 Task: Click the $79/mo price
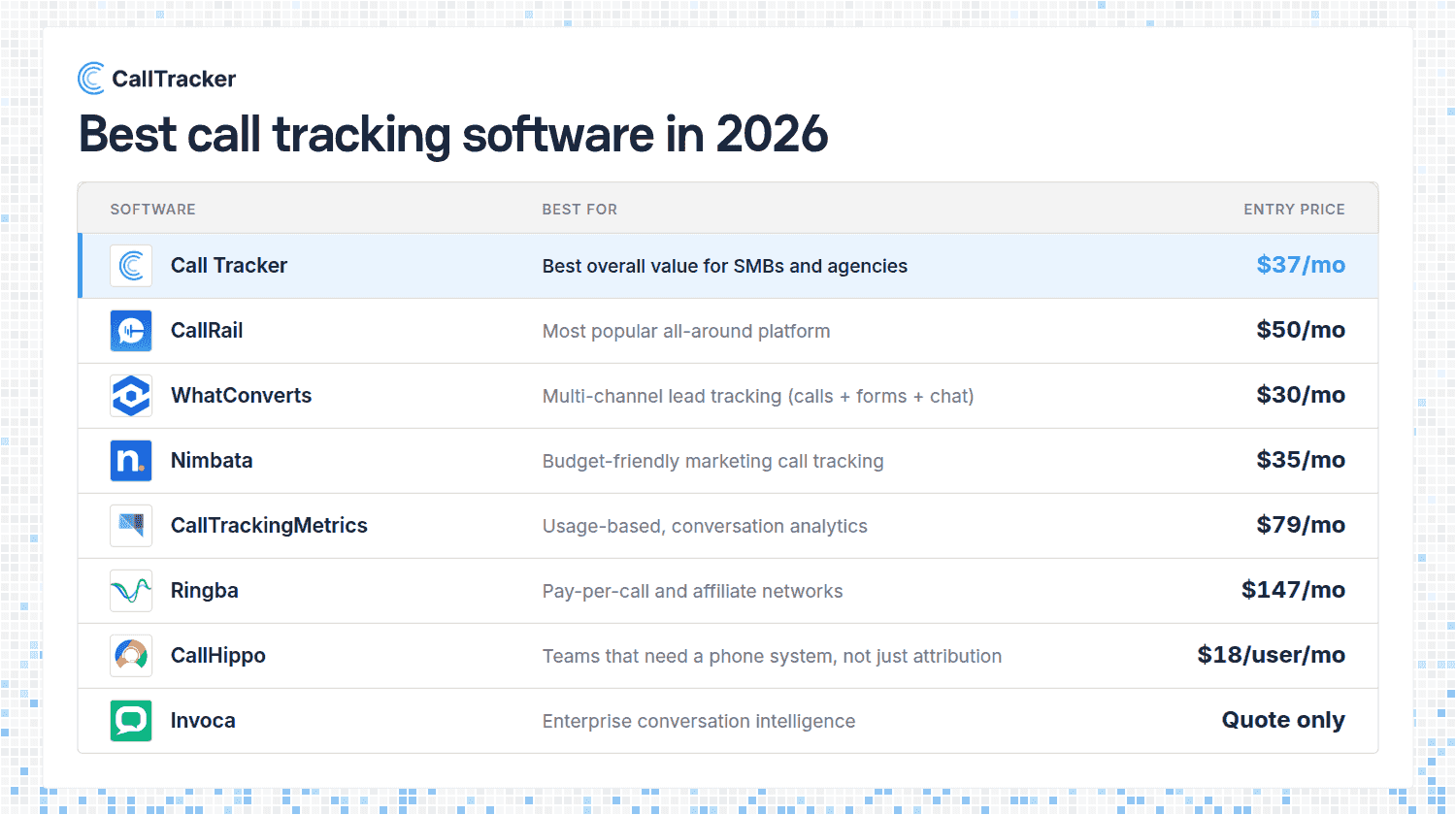(x=1301, y=525)
